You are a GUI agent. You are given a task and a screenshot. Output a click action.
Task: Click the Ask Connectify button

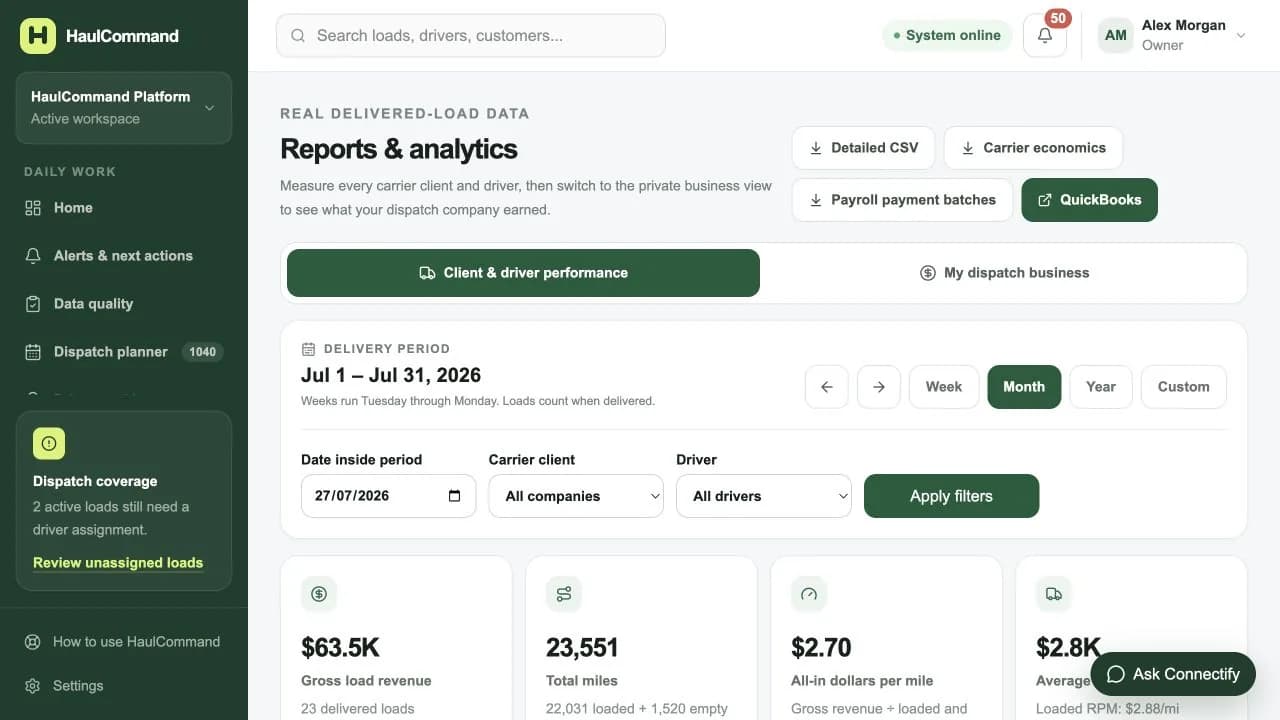point(1172,674)
